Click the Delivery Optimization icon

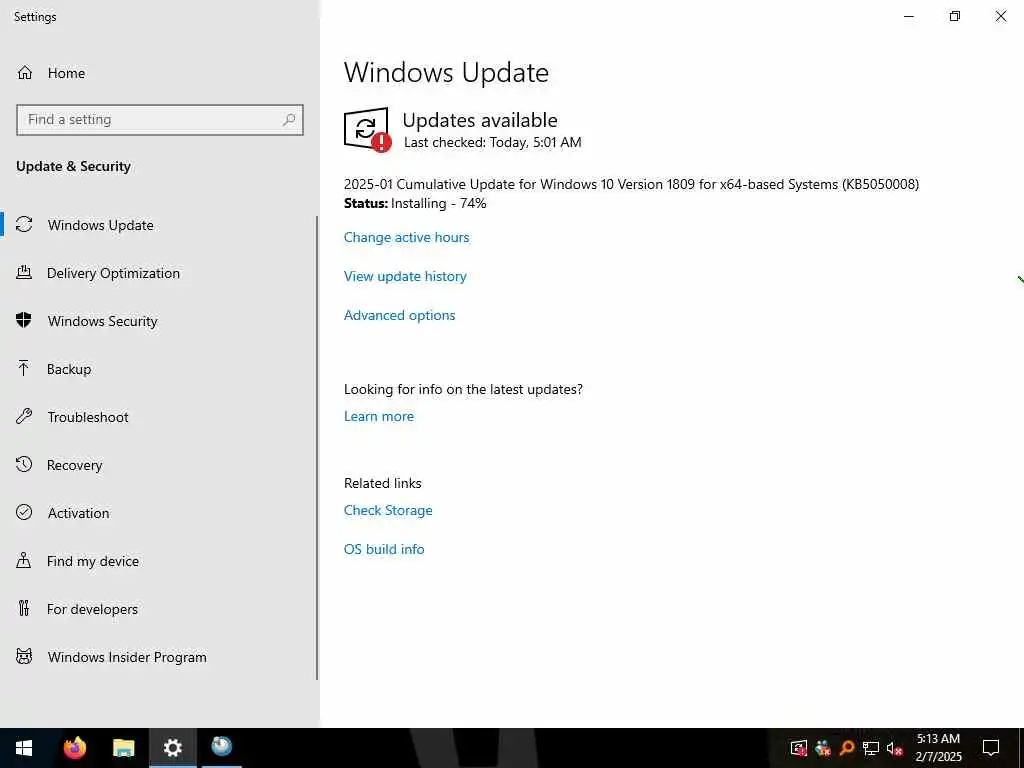[24, 272]
